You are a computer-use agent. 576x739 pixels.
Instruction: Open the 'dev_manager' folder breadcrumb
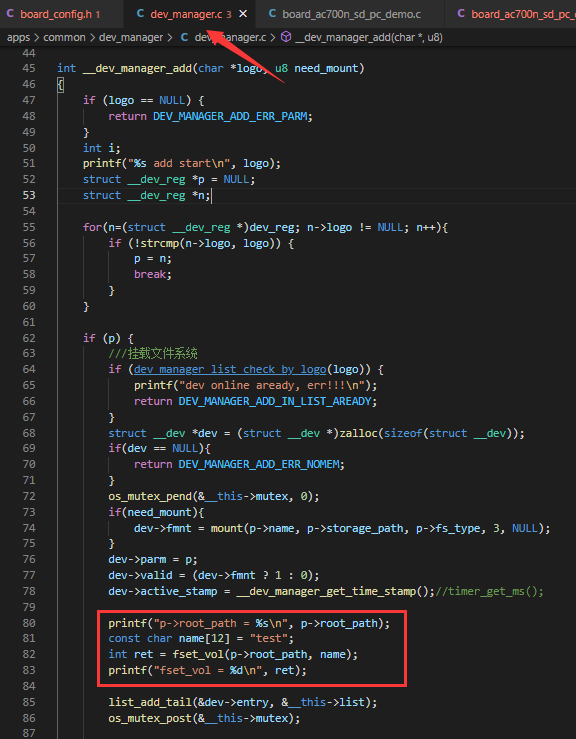(x=131, y=38)
